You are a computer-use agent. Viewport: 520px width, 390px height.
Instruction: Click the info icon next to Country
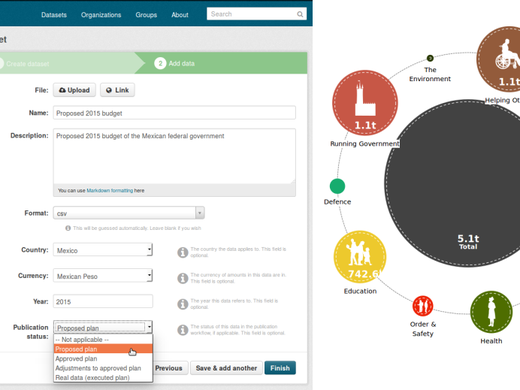point(183,252)
